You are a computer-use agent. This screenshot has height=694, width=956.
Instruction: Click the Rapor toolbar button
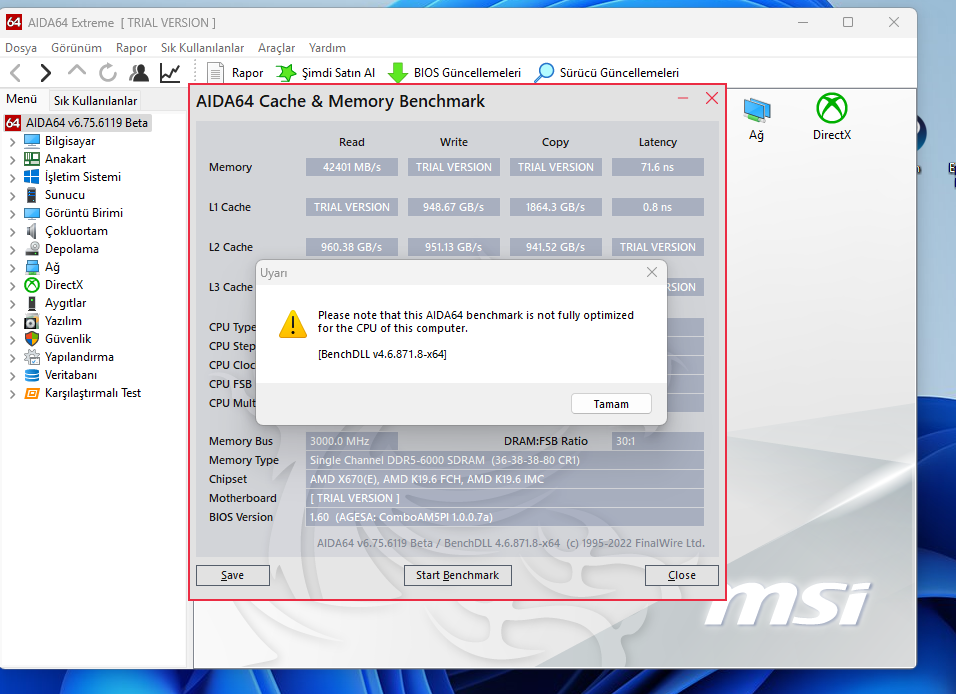click(235, 73)
